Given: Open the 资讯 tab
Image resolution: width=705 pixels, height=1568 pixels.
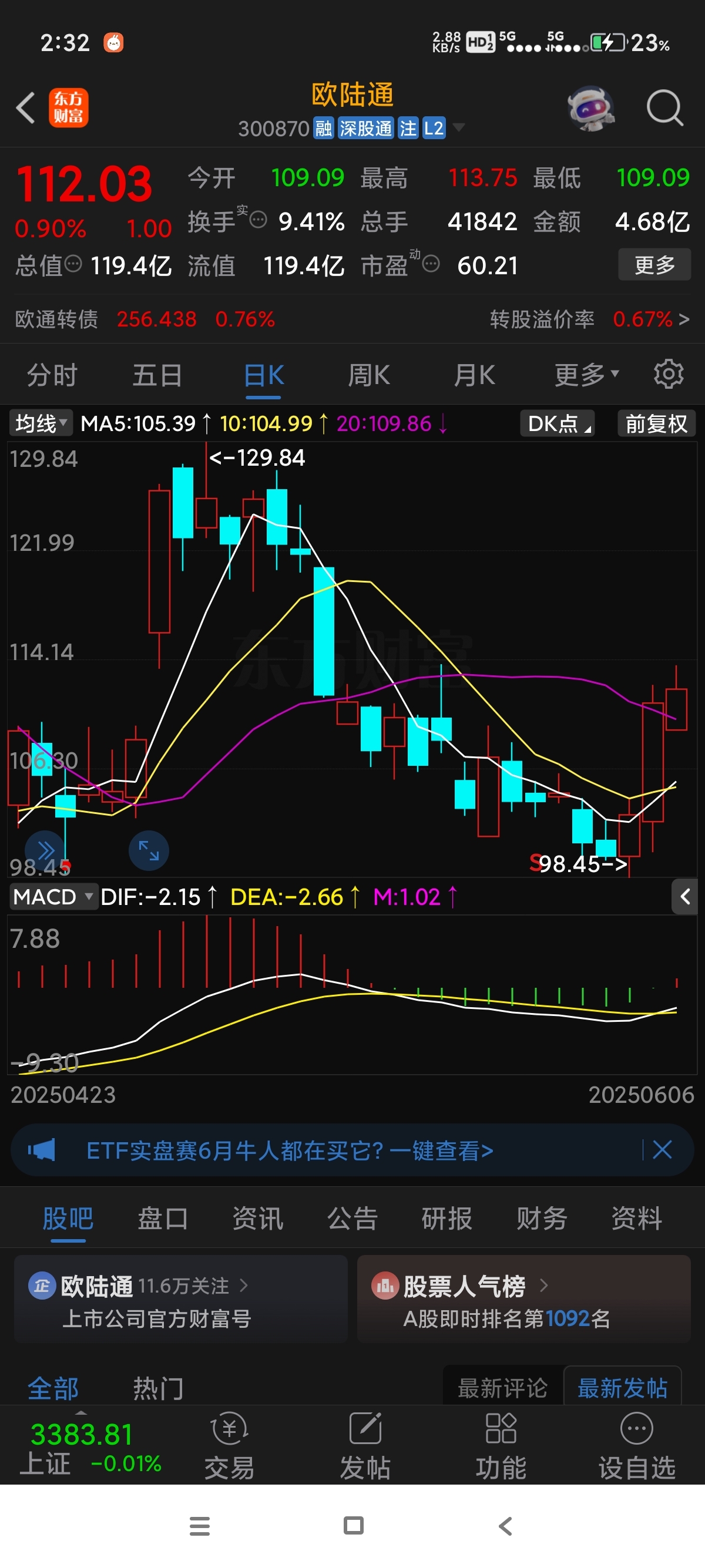Looking at the screenshot, I should click(x=257, y=1218).
